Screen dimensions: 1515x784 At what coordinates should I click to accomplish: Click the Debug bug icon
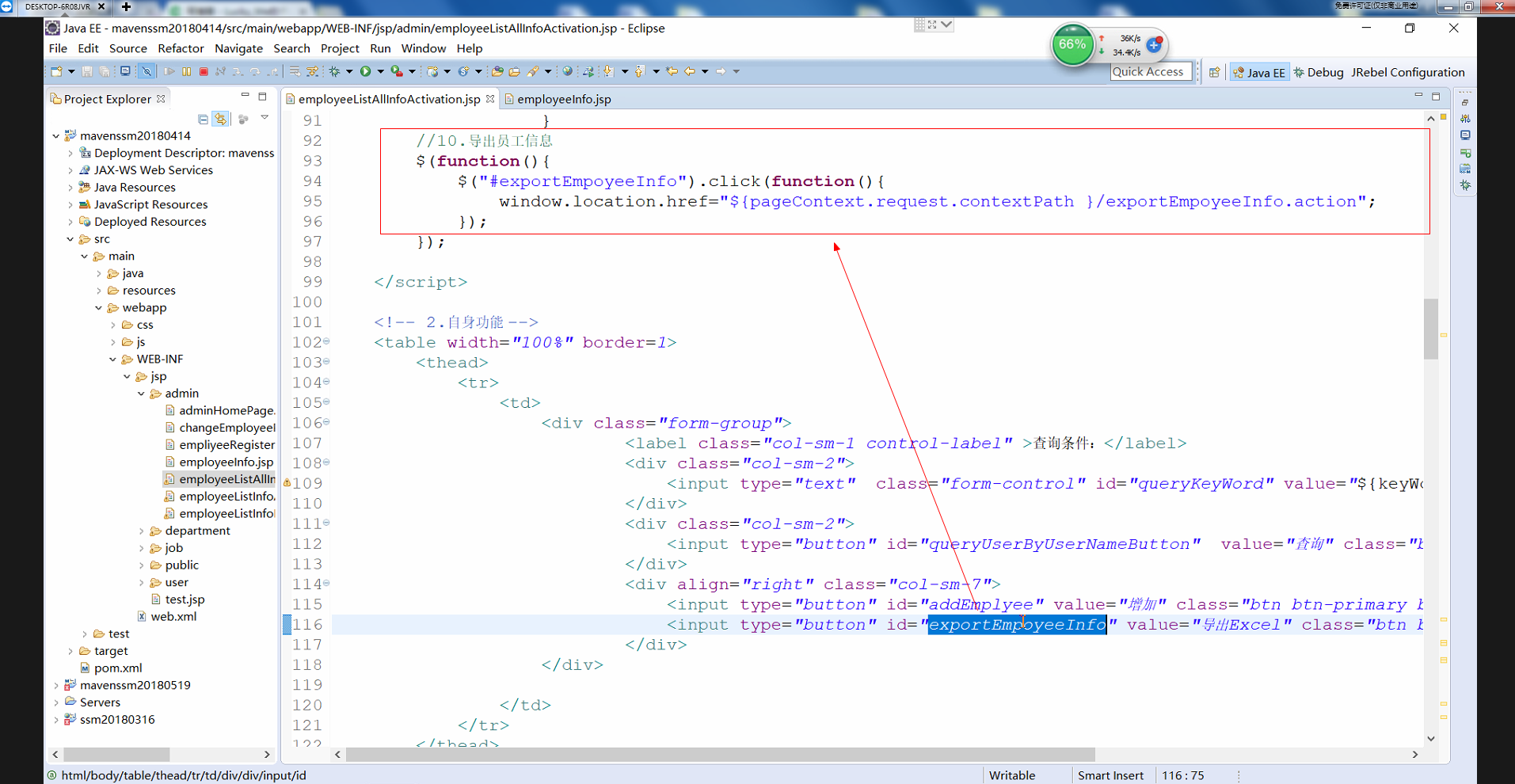[333, 71]
